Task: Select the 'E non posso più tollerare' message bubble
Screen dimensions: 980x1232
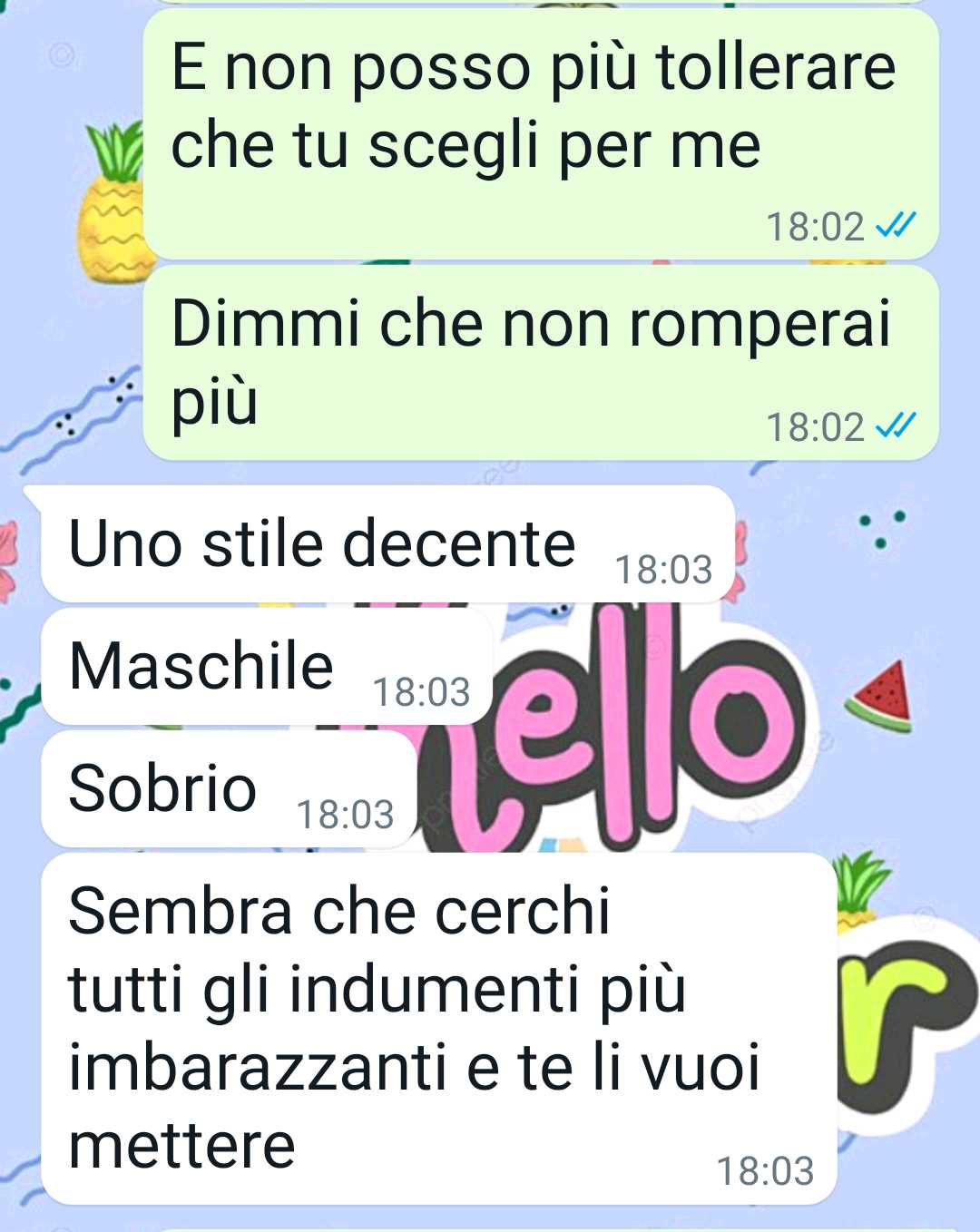Action: (541, 133)
